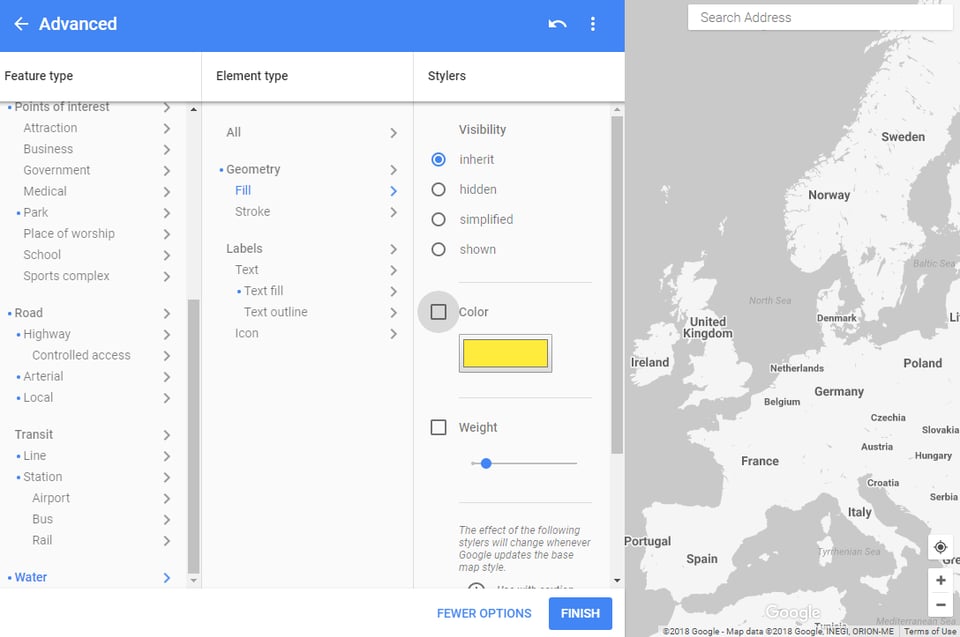Expand the Attraction feature chevron
This screenshot has height=637, width=960.
click(x=167, y=128)
